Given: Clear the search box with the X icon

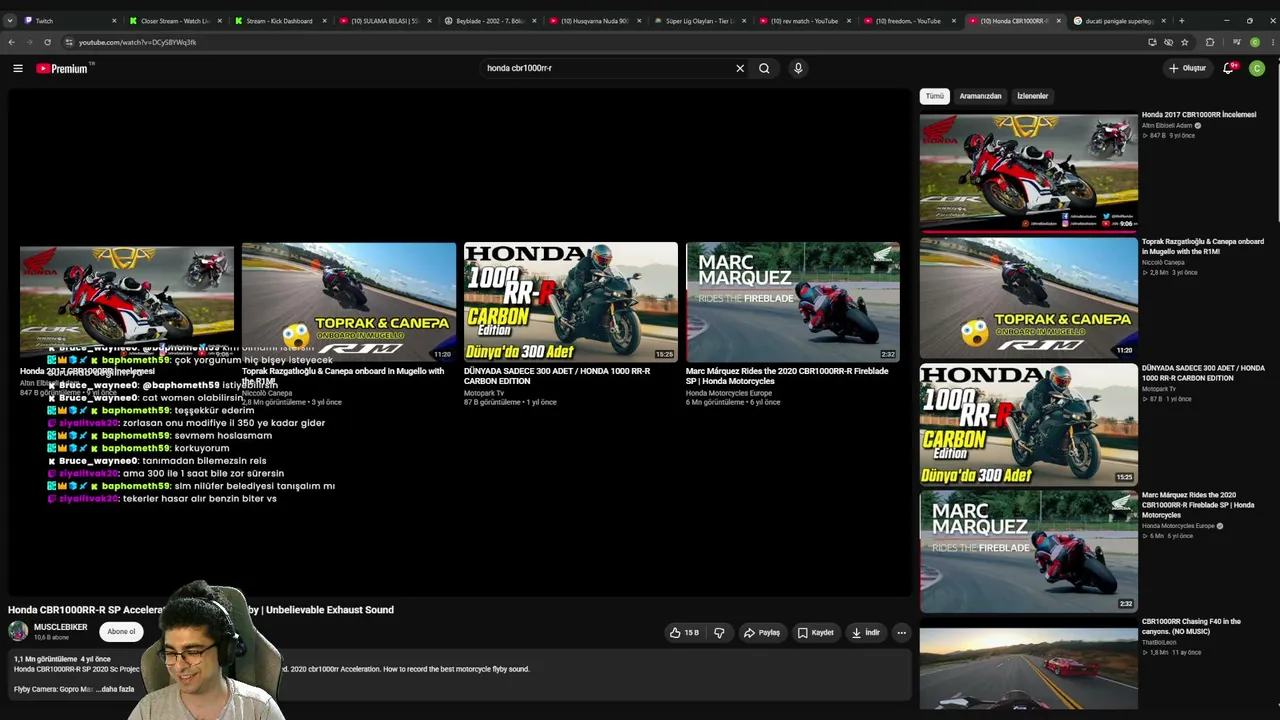Looking at the screenshot, I should (x=740, y=68).
